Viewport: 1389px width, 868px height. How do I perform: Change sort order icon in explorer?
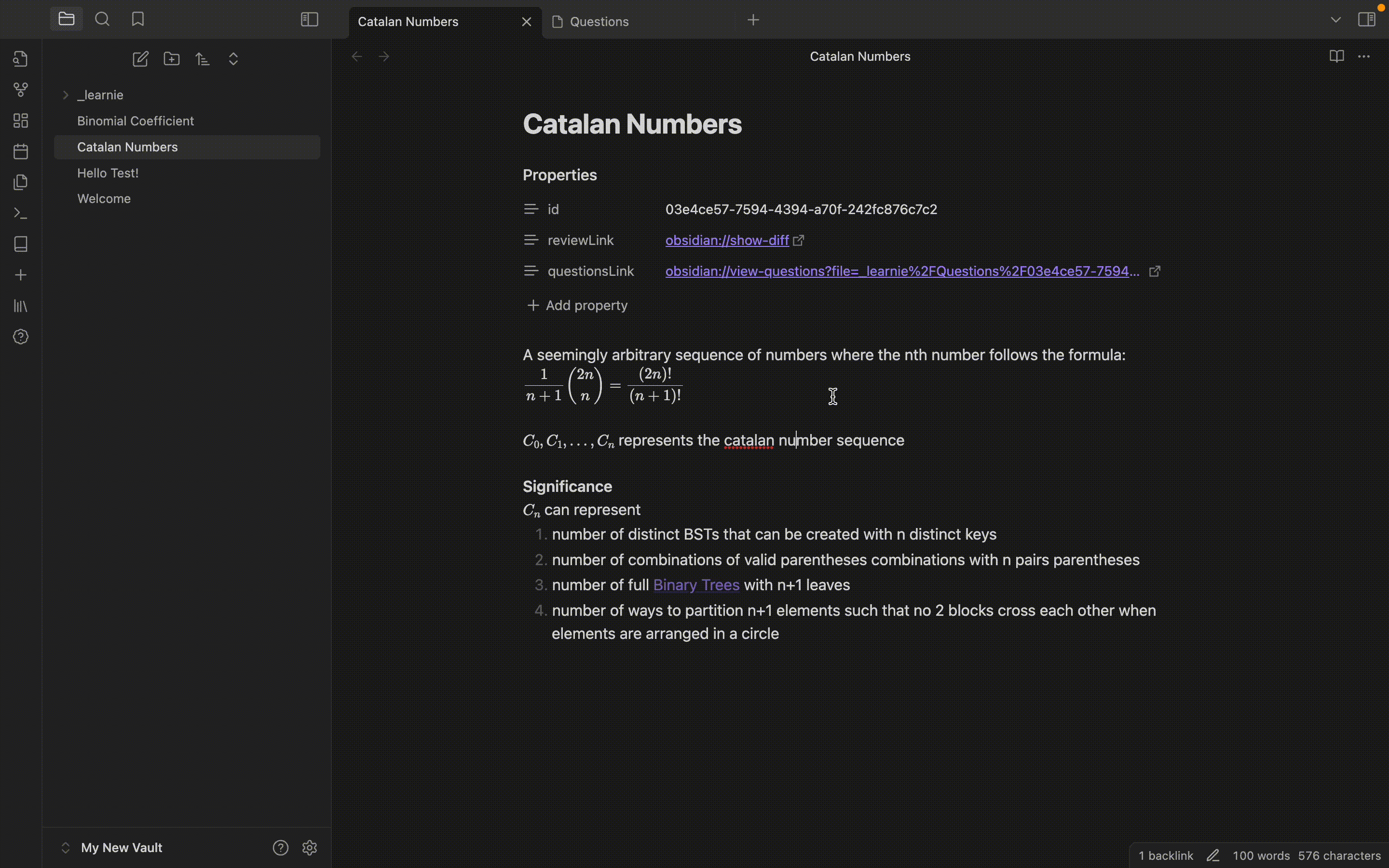203,59
